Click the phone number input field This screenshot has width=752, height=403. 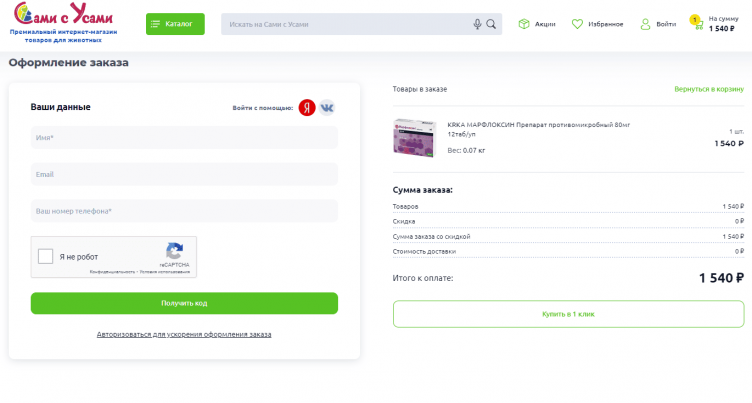click(x=184, y=211)
